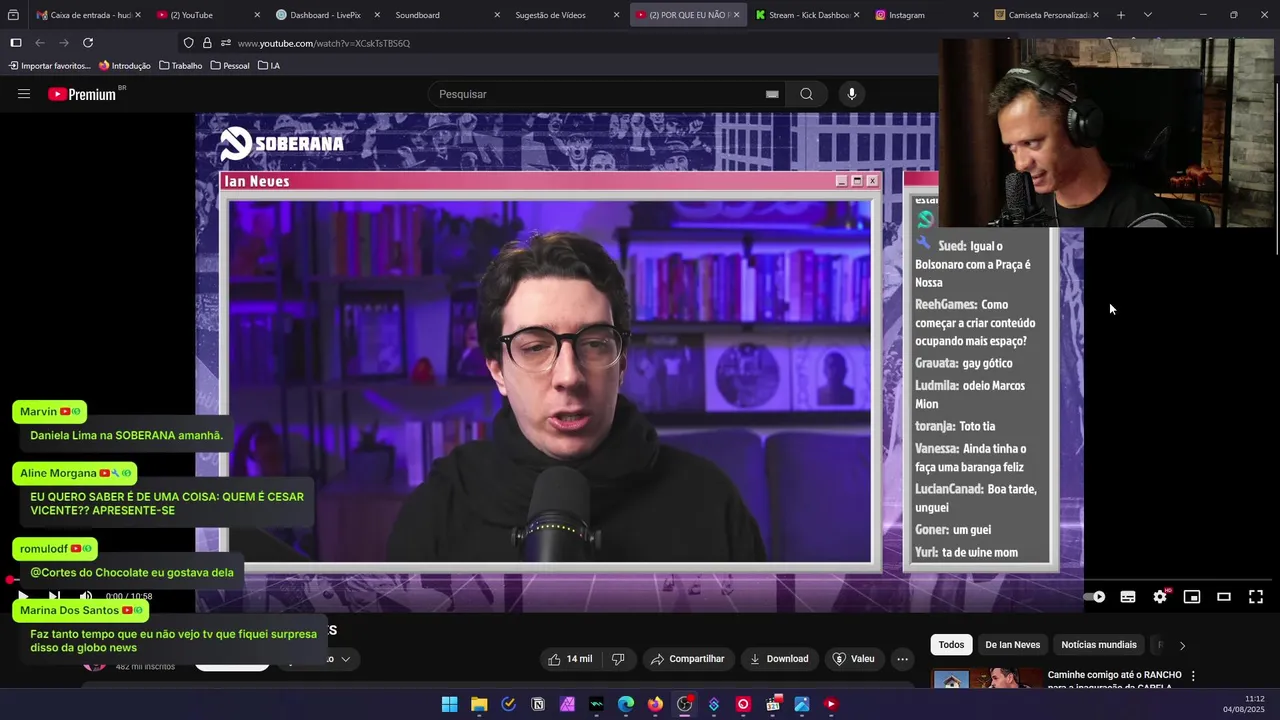Select the Todos filter chip
The height and width of the screenshot is (720, 1280).
(951, 645)
